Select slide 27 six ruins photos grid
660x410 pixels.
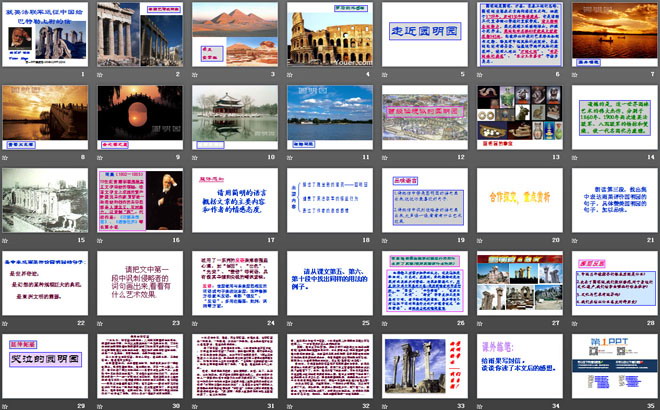pyautogui.click(x=520, y=283)
